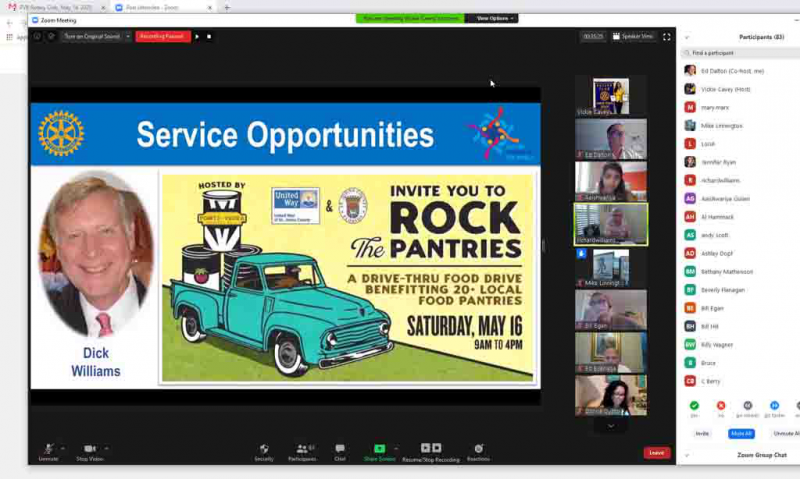
Task: Turn on Original Sound toggle button
Action: (x=92, y=36)
